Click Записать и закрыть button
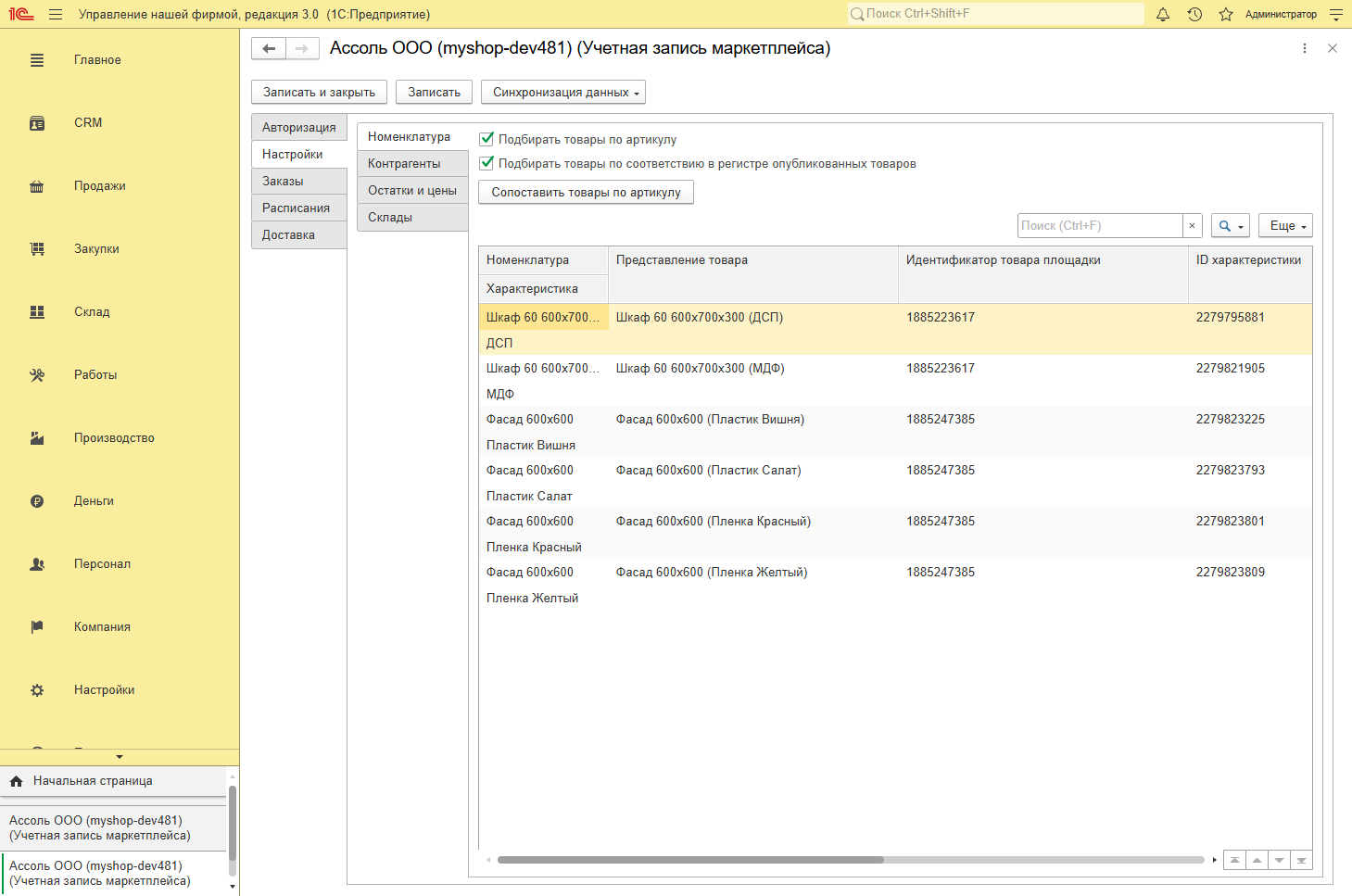 click(x=319, y=93)
